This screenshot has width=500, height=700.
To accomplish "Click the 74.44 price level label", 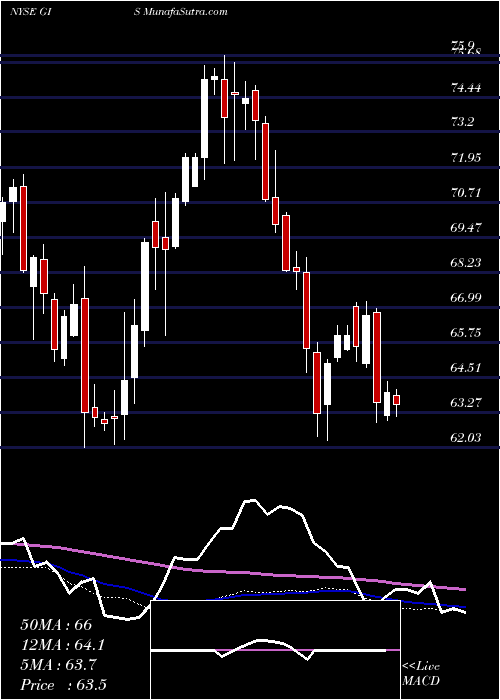I will pos(466,88).
